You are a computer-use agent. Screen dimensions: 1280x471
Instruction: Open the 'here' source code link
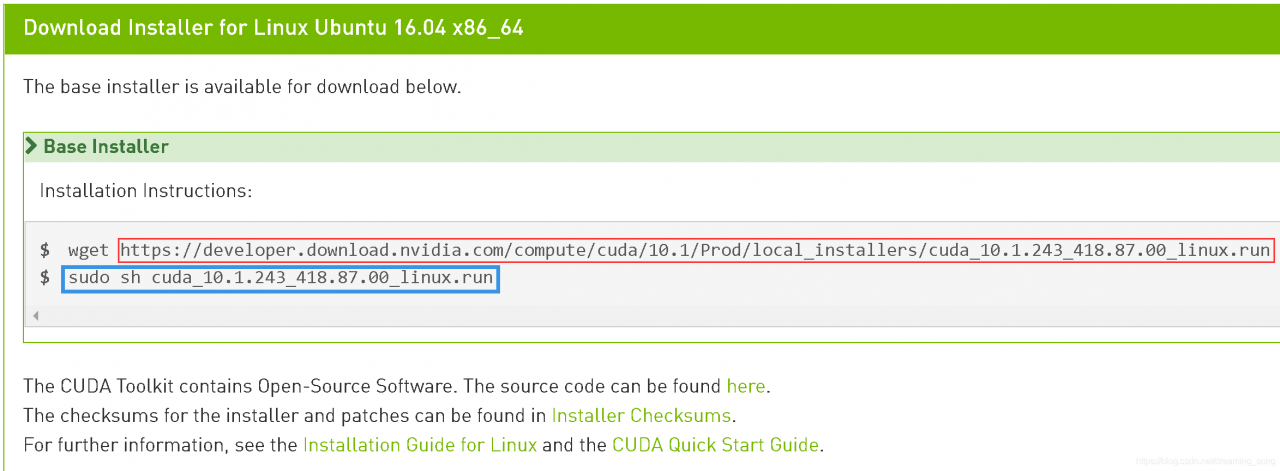tap(746, 386)
